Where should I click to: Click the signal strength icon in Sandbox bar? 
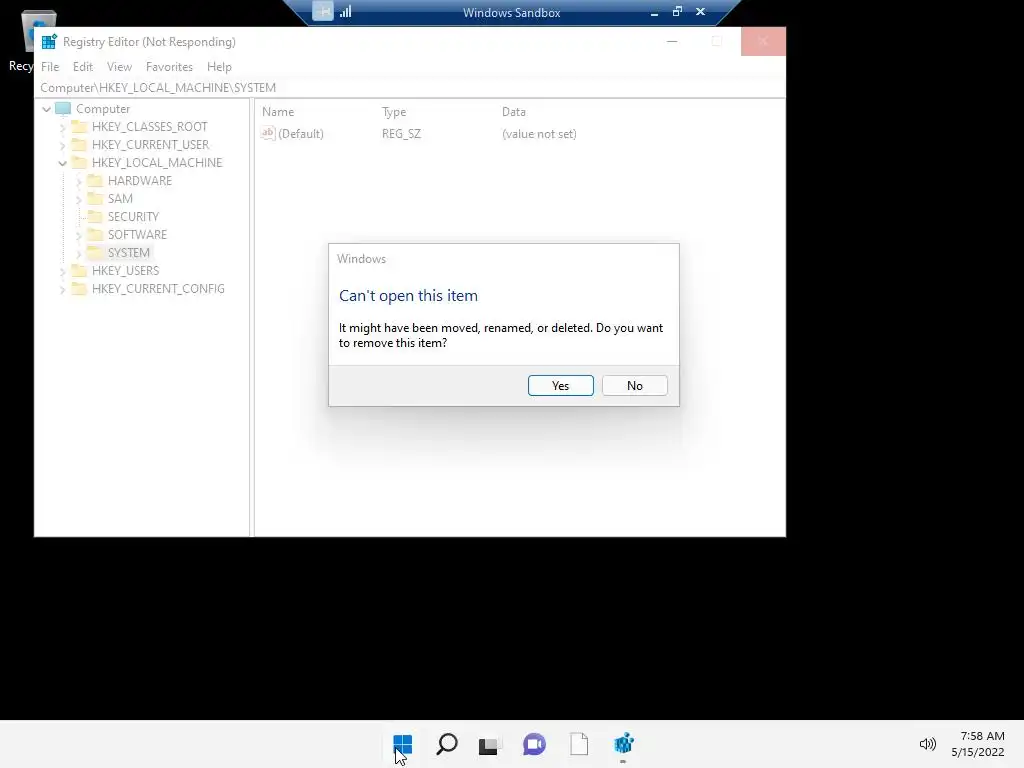[345, 11]
